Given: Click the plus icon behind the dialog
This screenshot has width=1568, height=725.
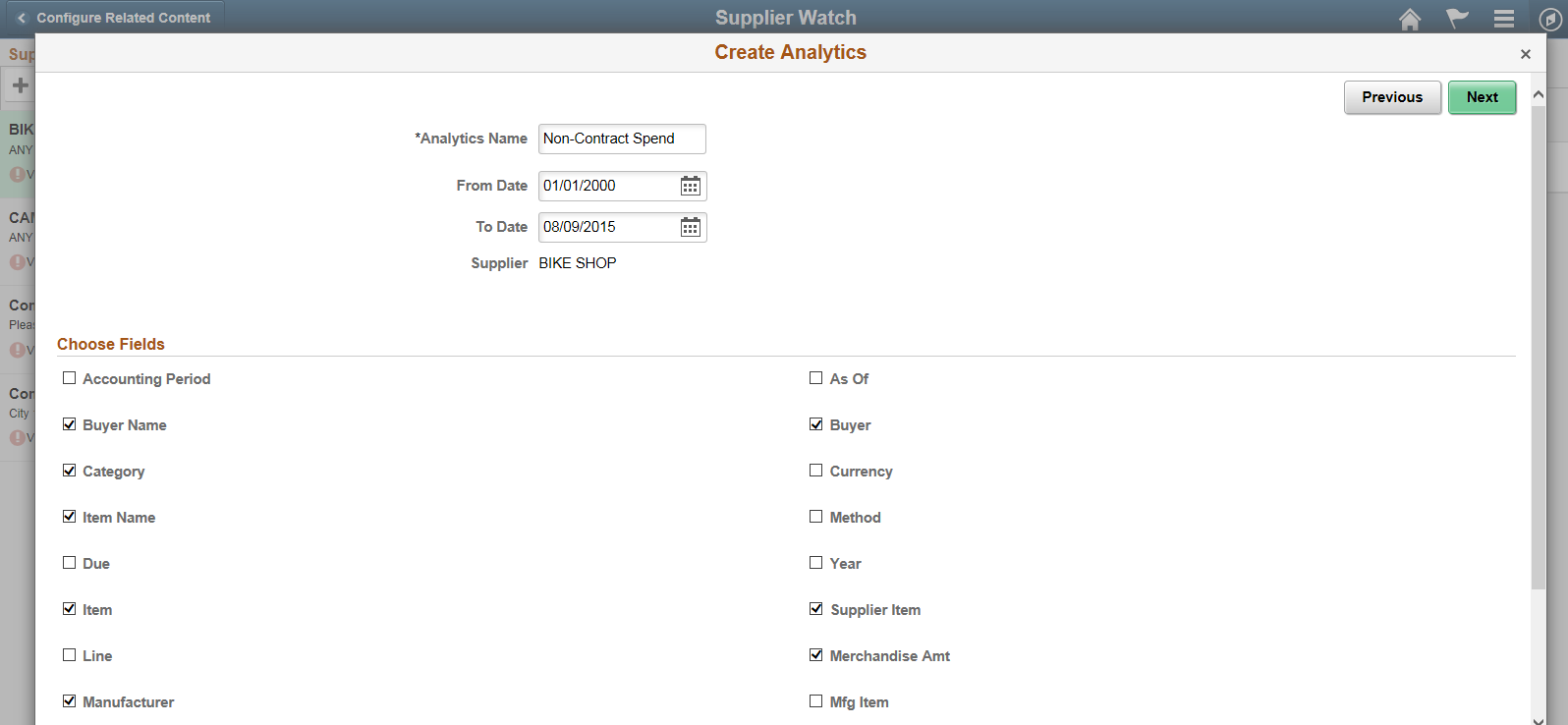Looking at the screenshot, I should click(20, 85).
